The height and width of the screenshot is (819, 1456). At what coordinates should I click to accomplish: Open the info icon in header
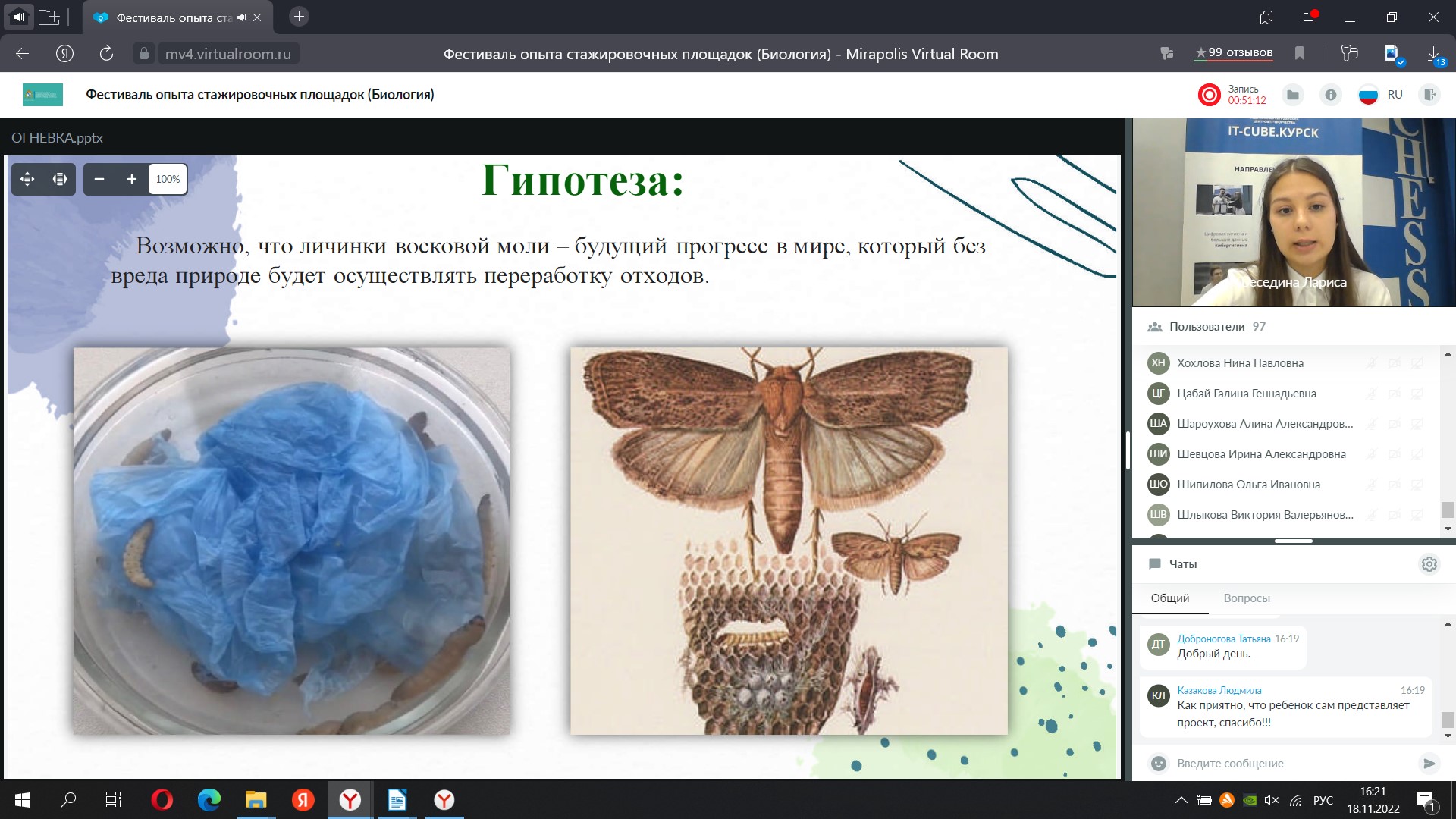tap(1330, 95)
